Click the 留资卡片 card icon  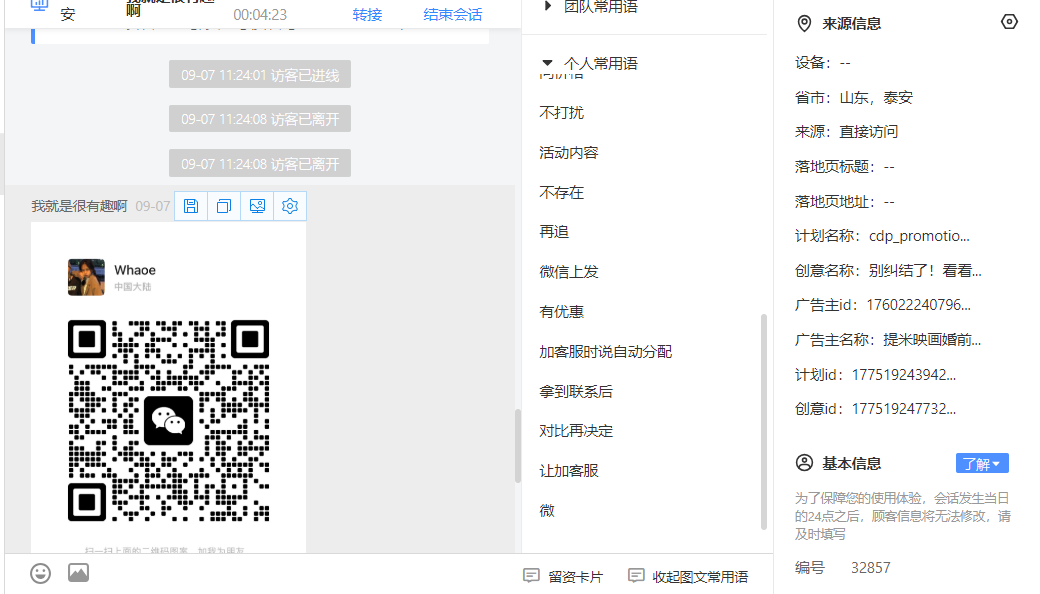pos(531,575)
